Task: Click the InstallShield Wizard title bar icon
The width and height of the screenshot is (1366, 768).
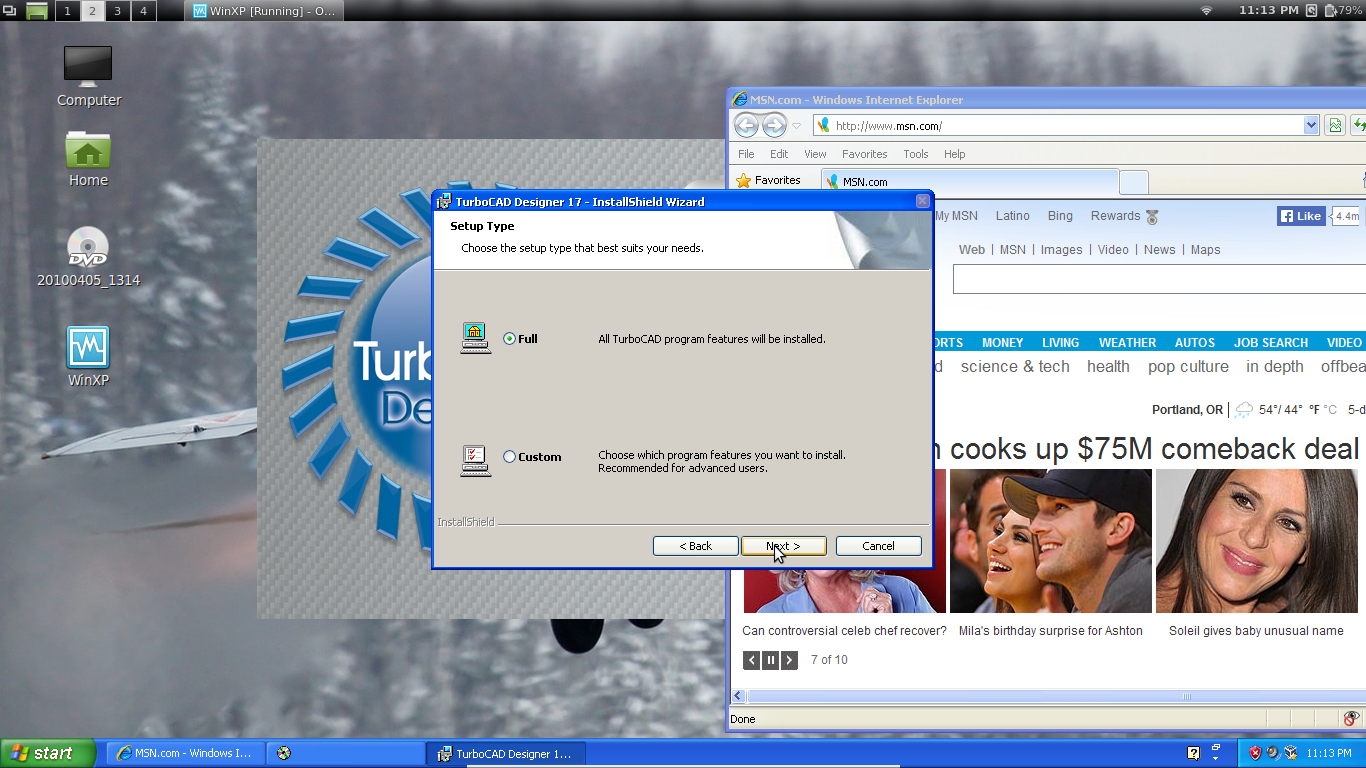Action: [445, 201]
